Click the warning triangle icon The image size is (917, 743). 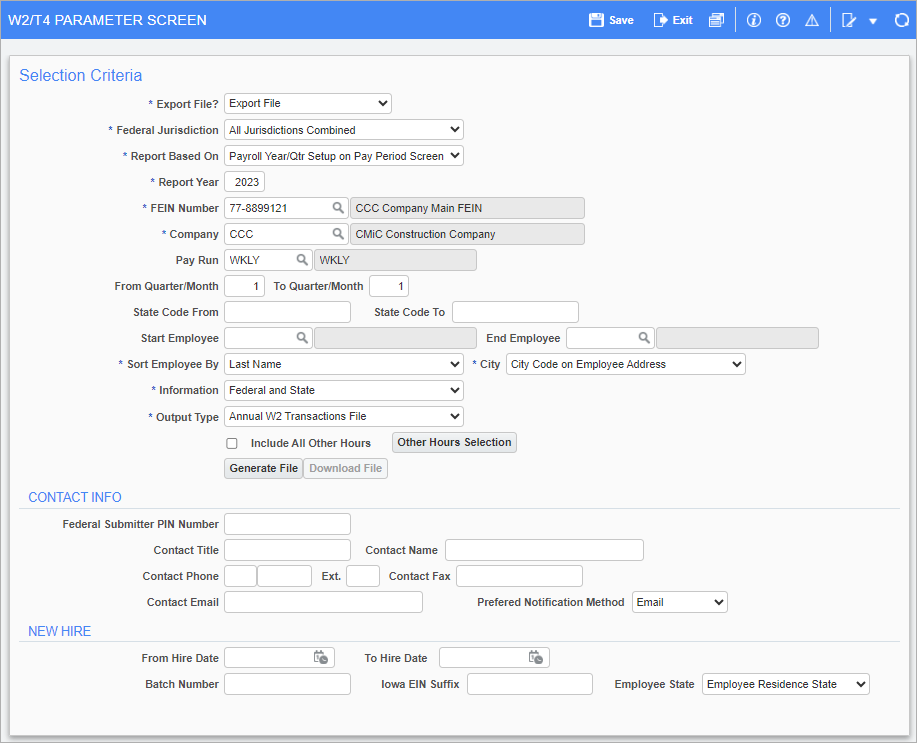(812, 20)
